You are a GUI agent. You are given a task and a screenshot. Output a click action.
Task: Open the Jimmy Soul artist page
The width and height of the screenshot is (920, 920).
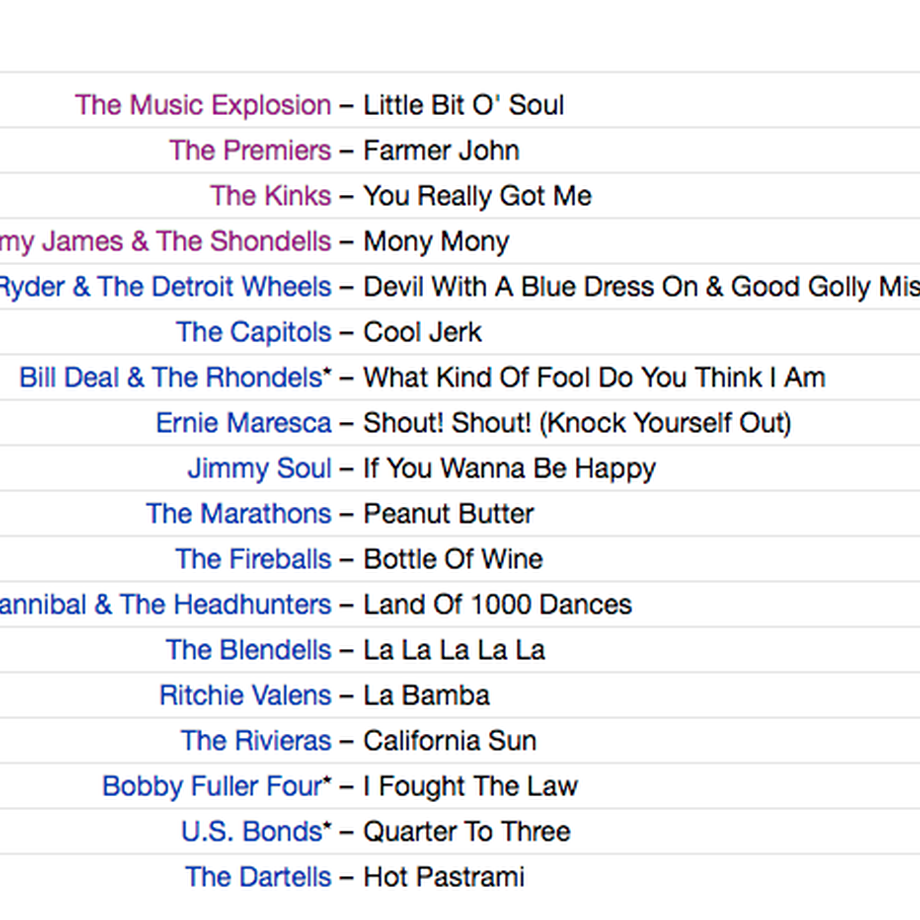tap(259, 468)
